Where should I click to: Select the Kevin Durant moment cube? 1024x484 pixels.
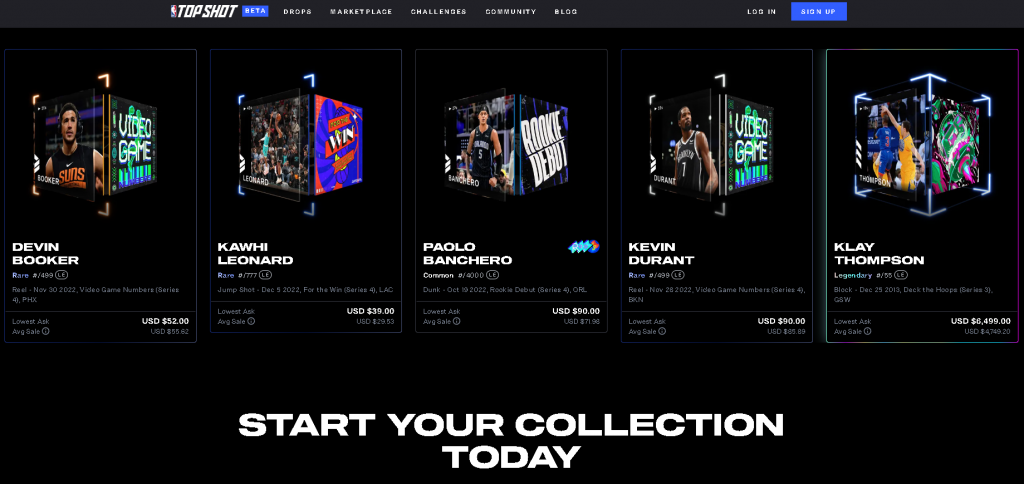(x=712, y=144)
